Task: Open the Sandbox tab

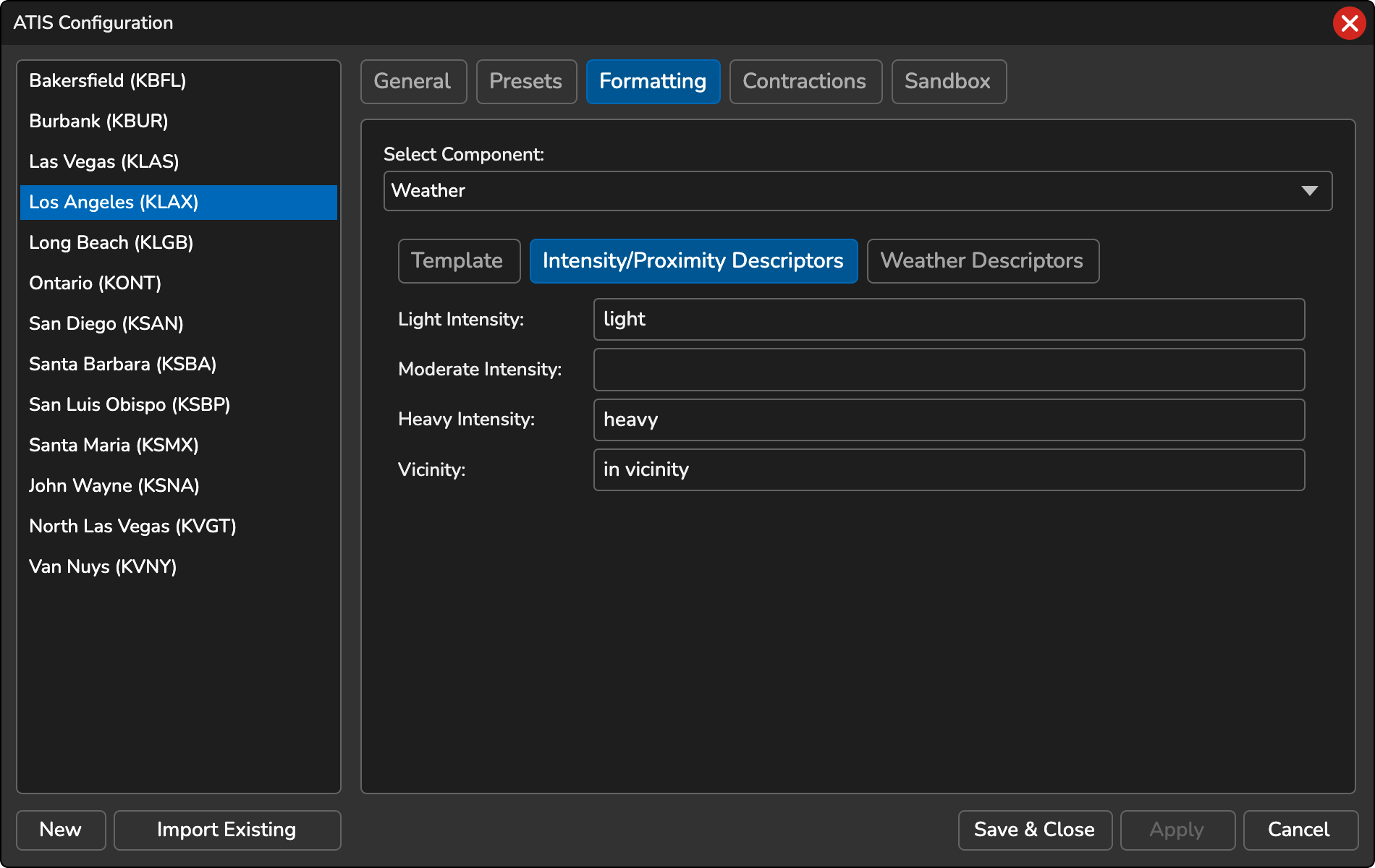Action: (949, 82)
